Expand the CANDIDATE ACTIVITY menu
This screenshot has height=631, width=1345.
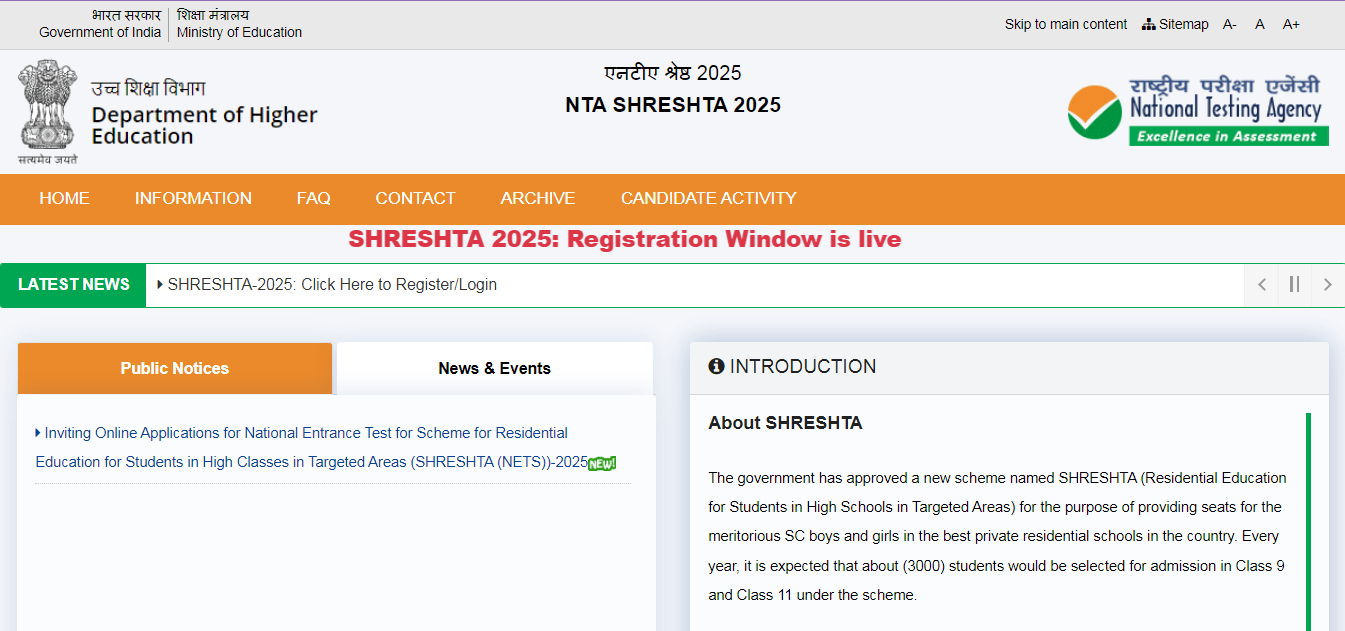click(x=708, y=198)
